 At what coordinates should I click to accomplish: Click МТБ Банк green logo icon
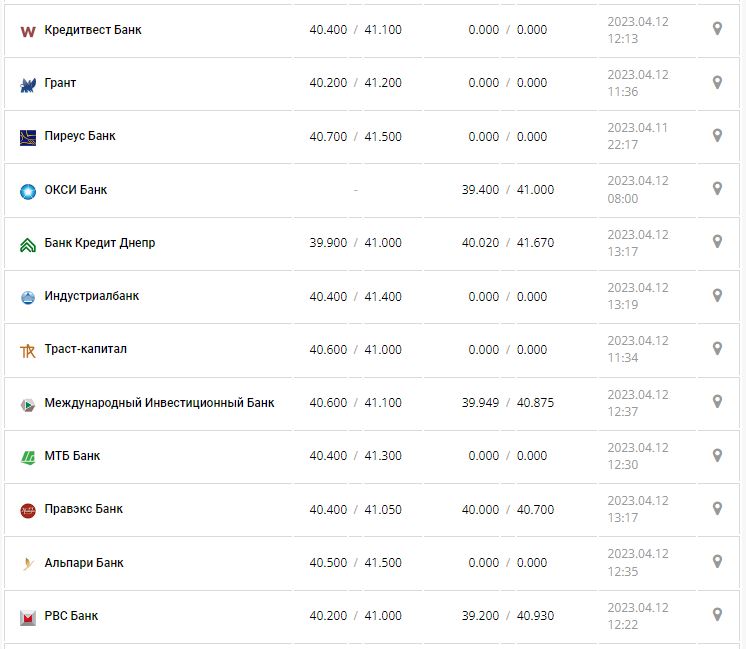click(28, 456)
